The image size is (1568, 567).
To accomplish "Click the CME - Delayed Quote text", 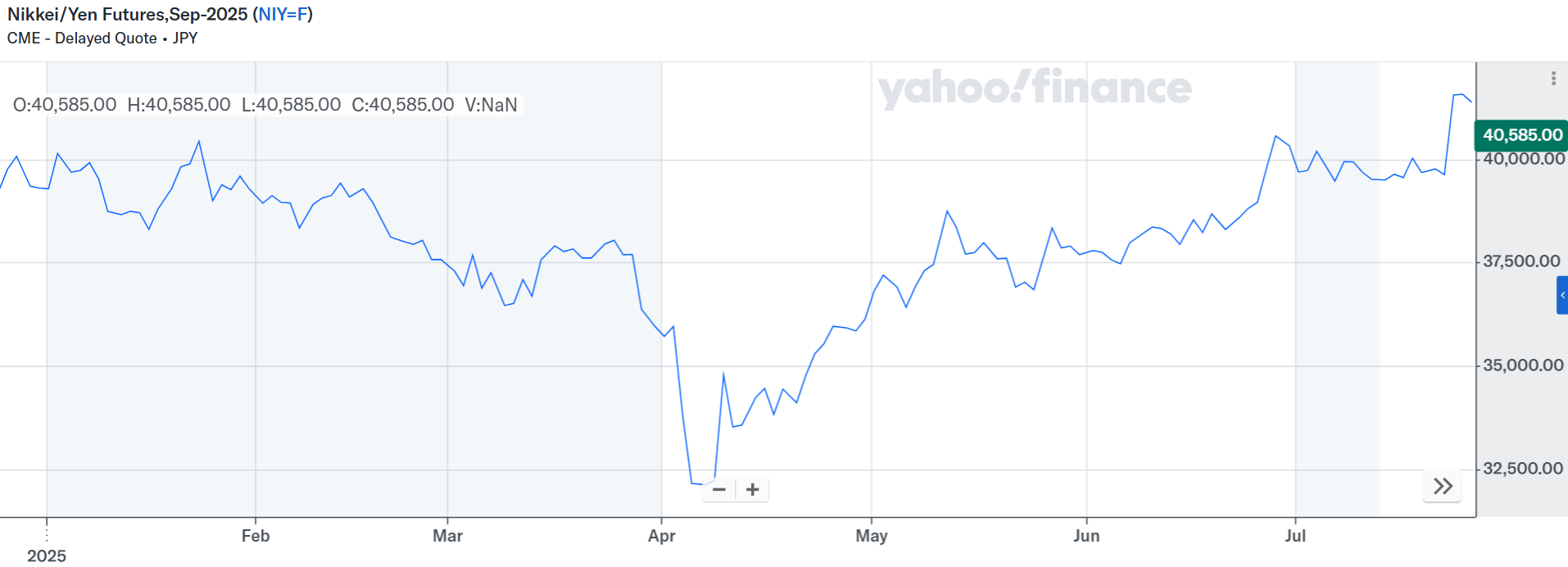I will click(x=82, y=39).
